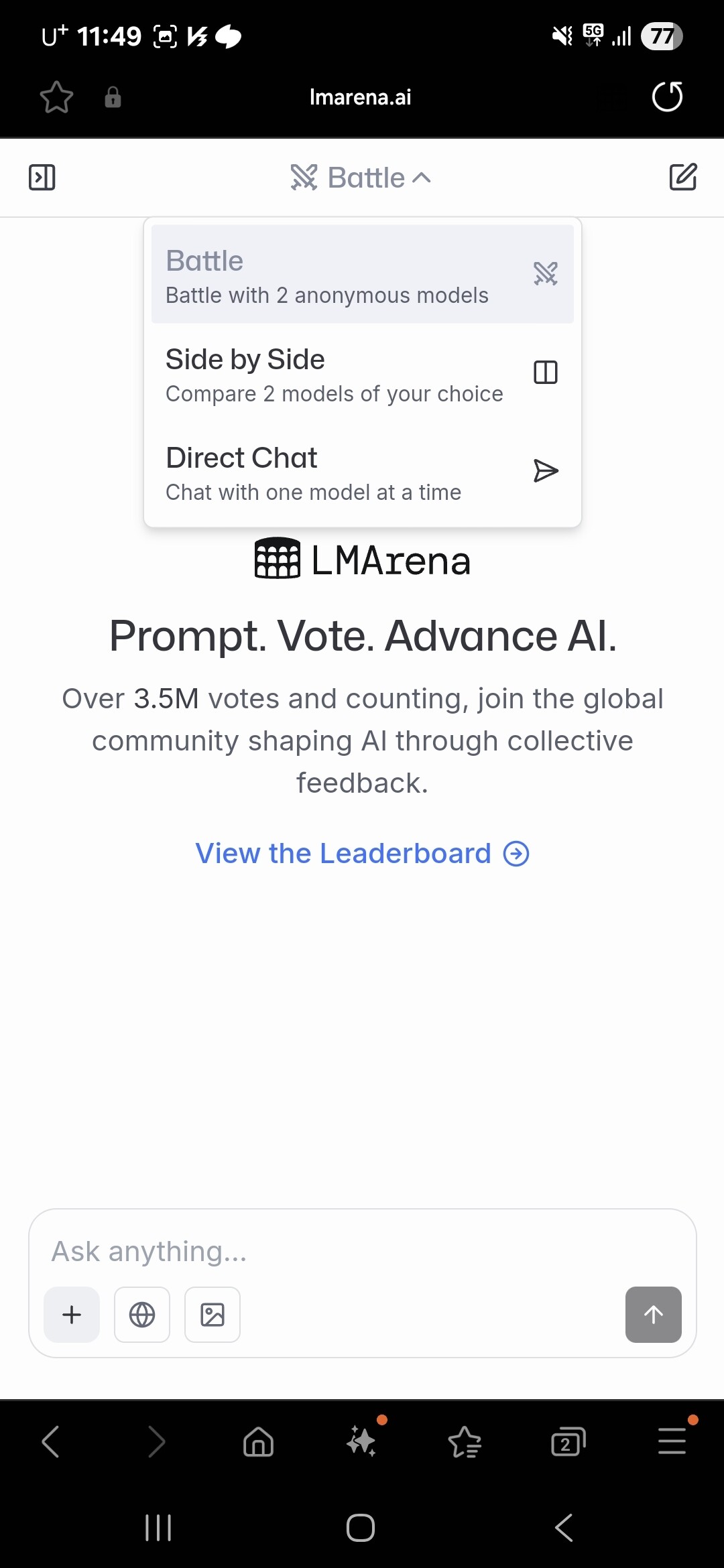
Task: Open the sidebar panel toggle icon
Action: (42, 178)
